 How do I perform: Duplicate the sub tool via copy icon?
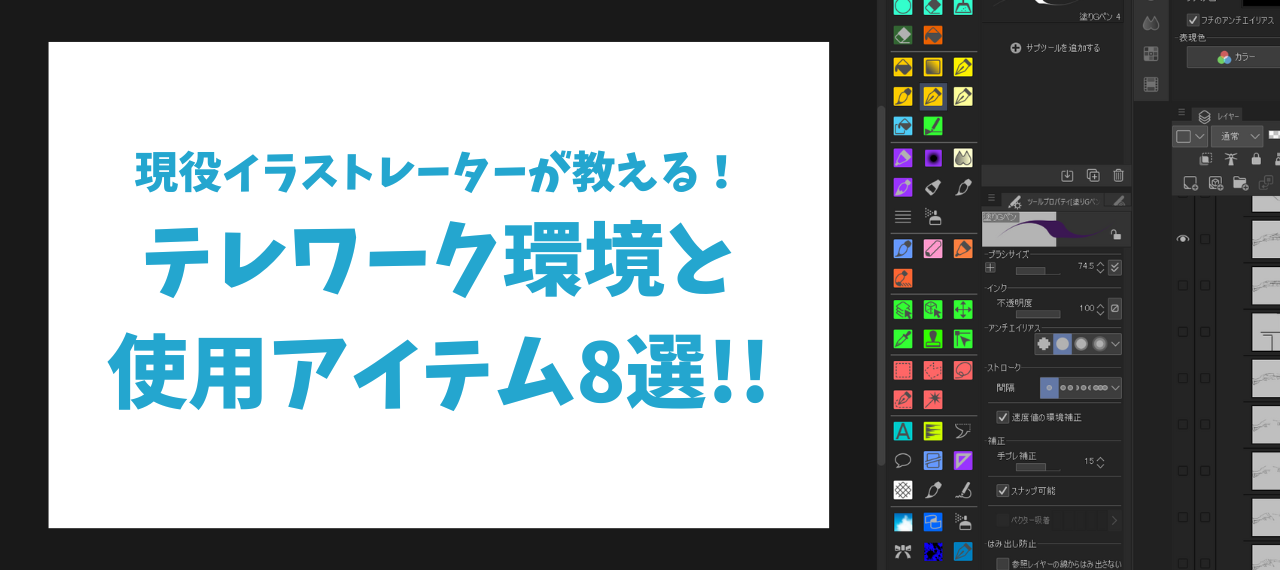click(1093, 175)
